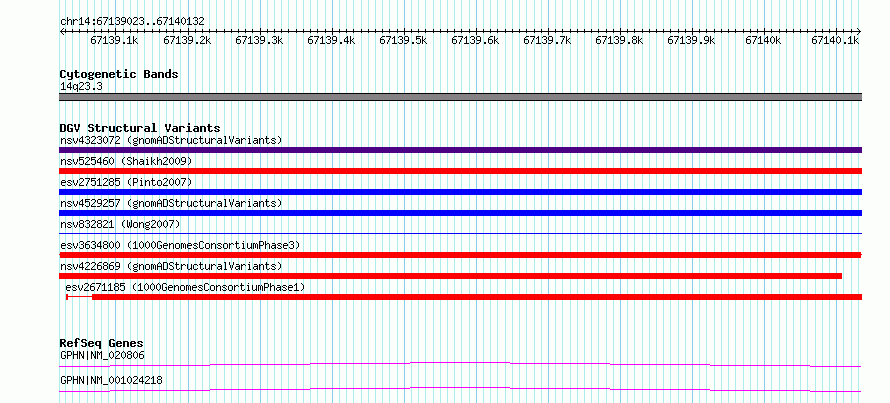Select the gray 14q23.3 cytogenetic band bar
This screenshot has height=403, width=890.
[x=460, y=97]
